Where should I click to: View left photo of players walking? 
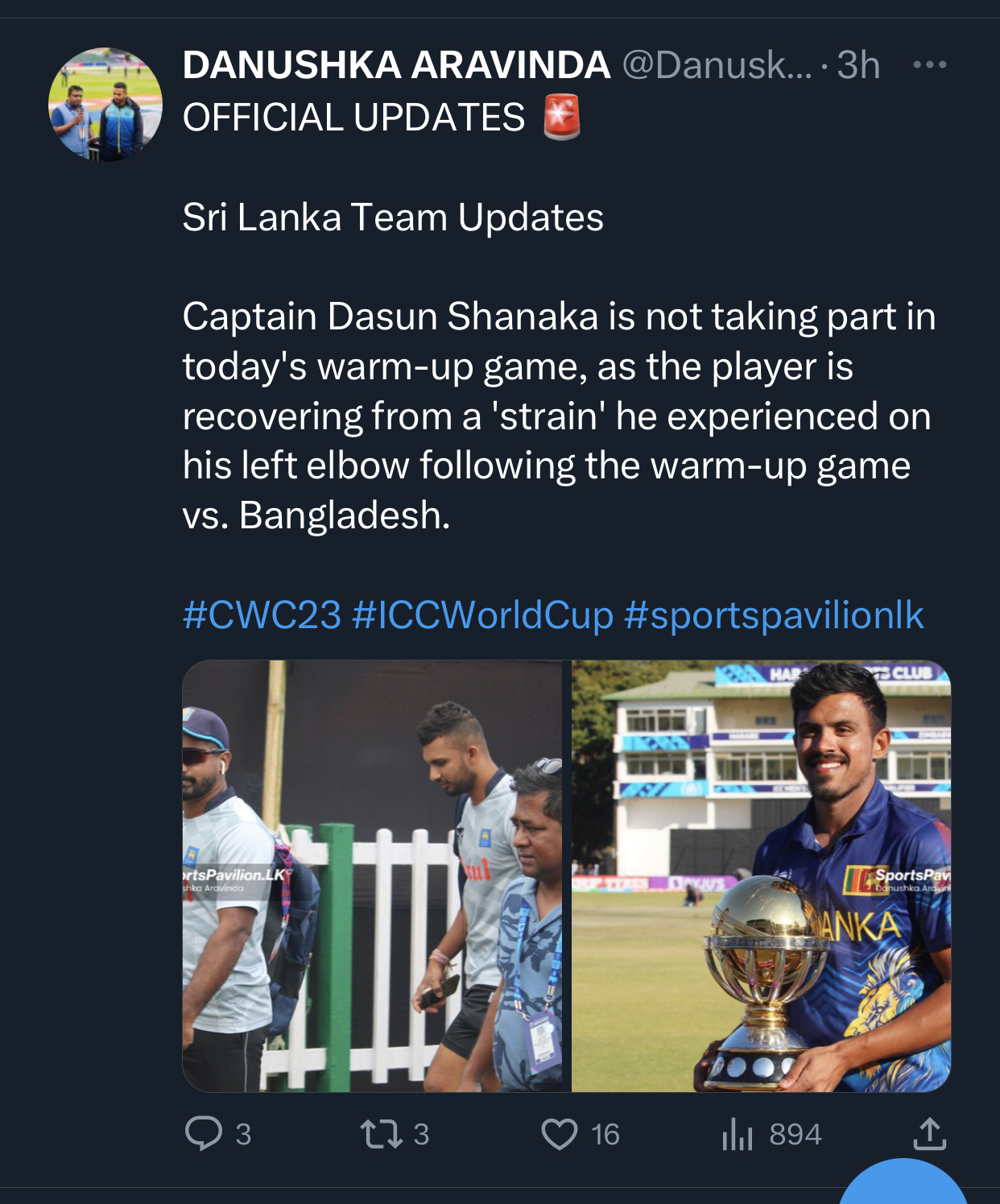(373, 876)
